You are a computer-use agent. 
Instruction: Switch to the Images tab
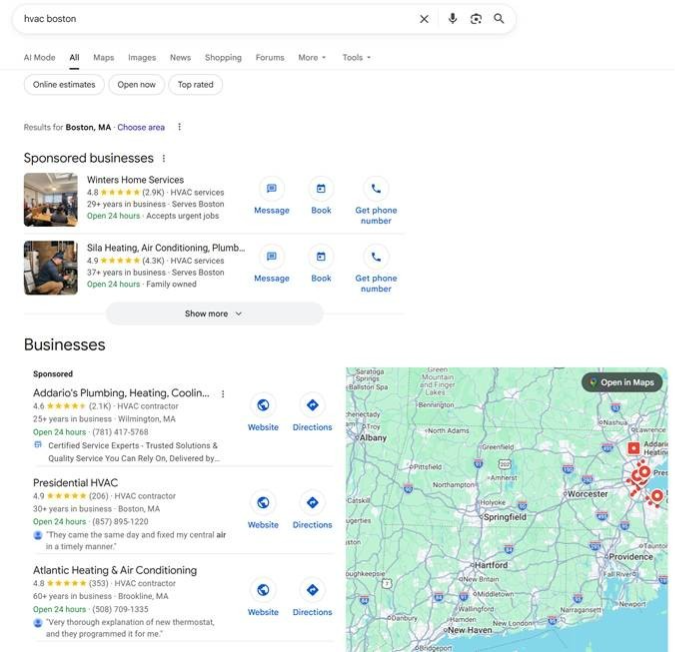pos(142,58)
